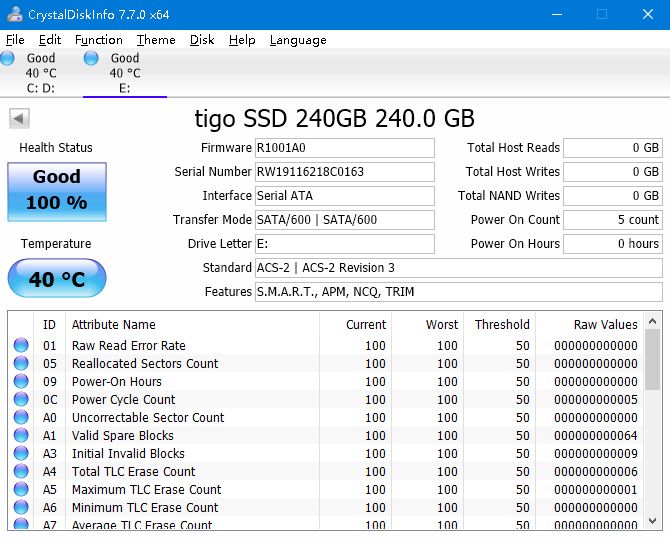This screenshot has height=538, width=670.
Task: Click the Standard field ACS-2
Action: [459, 268]
